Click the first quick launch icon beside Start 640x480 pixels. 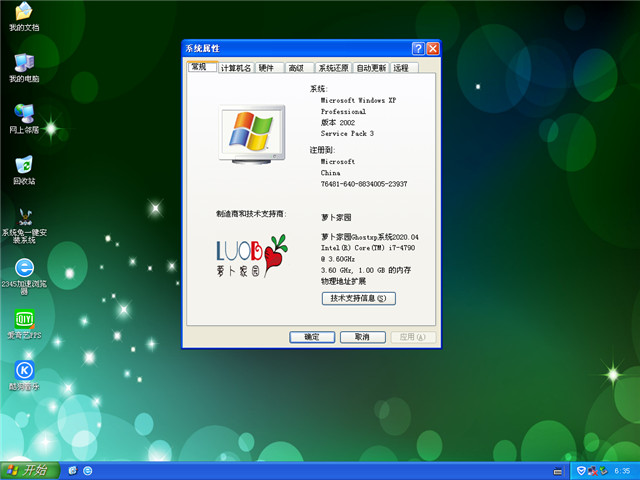click(x=73, y=471)
